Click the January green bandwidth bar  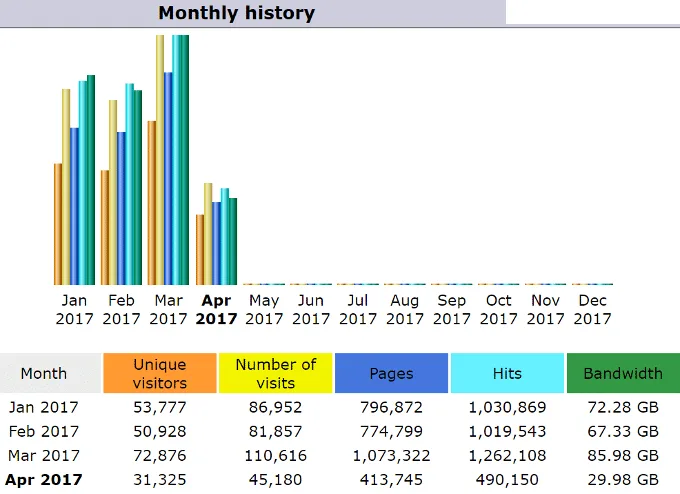pos(91,180)
